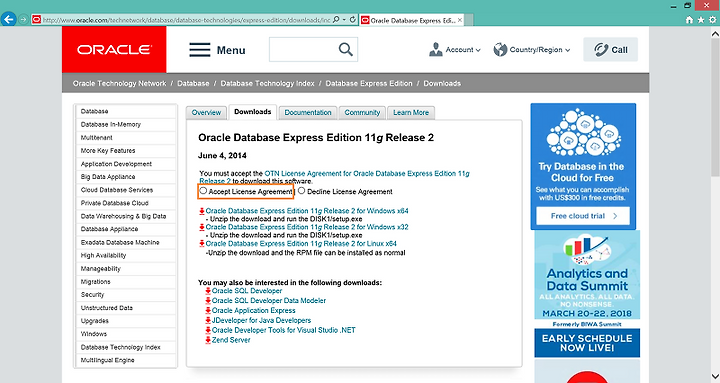Open Analytics and Data Summit banner
720x383 pixels.
pyautogui.click(x=587, y=294)
